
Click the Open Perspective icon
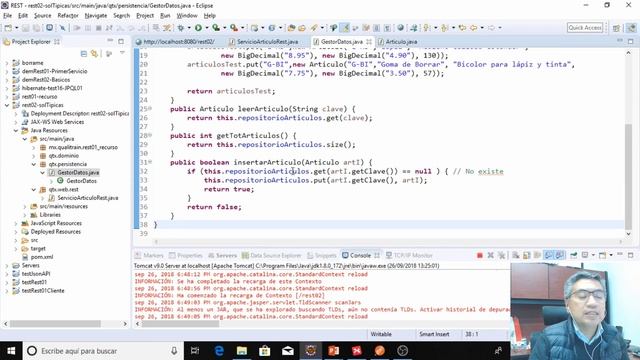tap(616, 28)
